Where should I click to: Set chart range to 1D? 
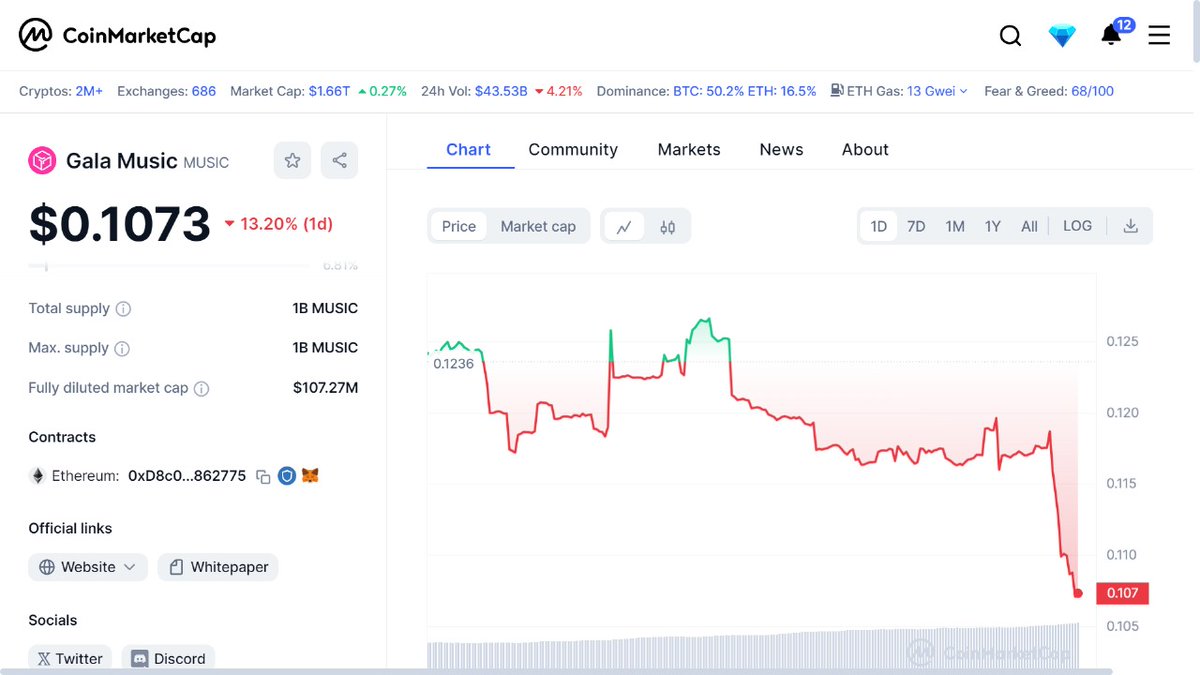coord(879,226)
